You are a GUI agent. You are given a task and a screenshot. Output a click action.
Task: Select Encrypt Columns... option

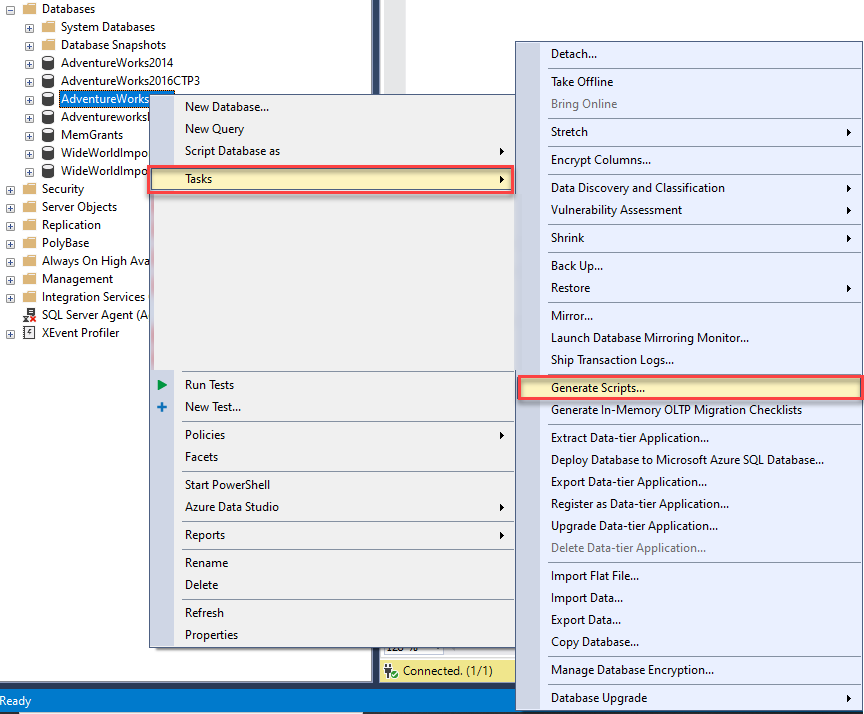tap(689, 160)
